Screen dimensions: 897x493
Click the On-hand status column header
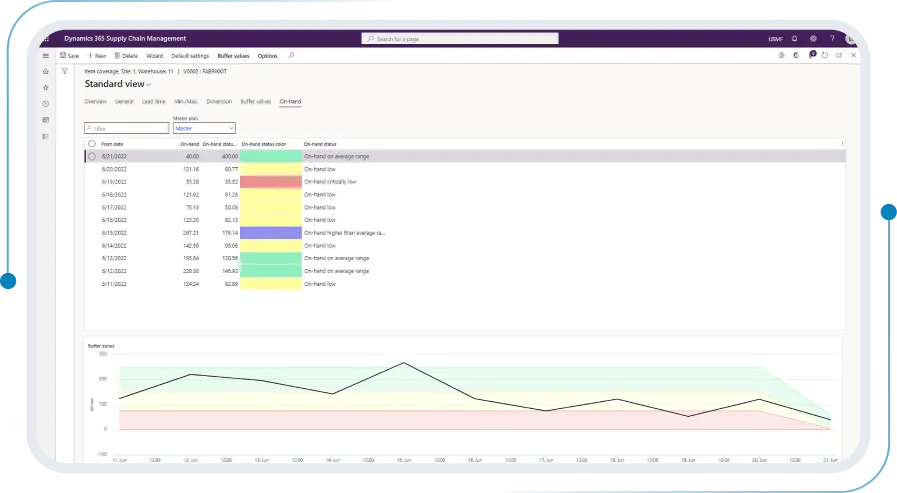coord(320,144)
